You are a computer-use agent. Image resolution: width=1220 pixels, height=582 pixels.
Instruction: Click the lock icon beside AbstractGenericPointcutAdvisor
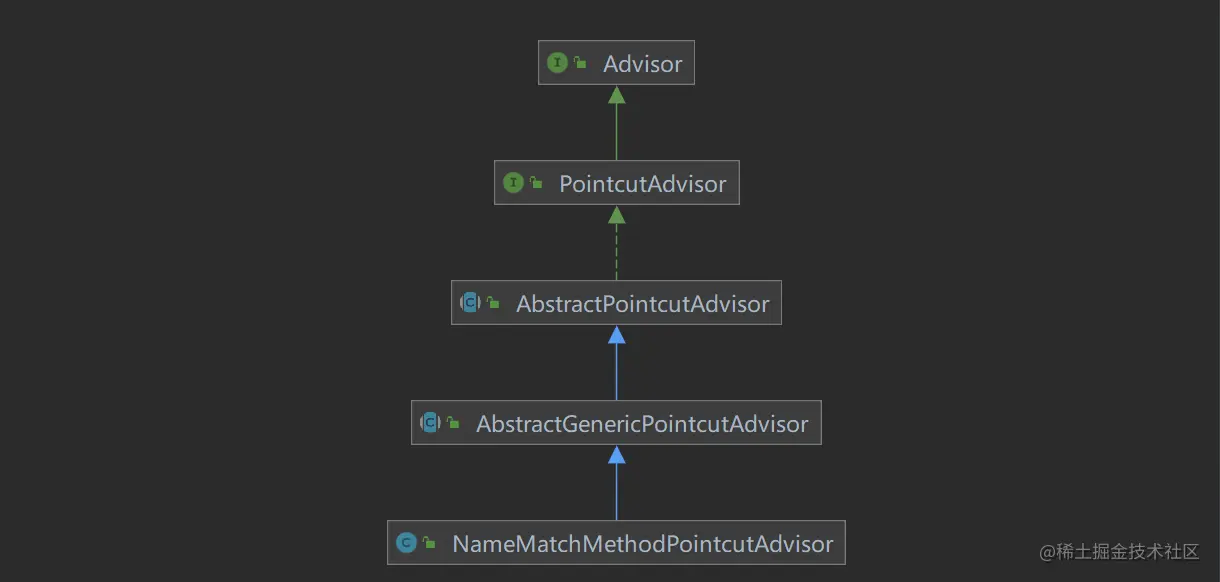[453, 424]
